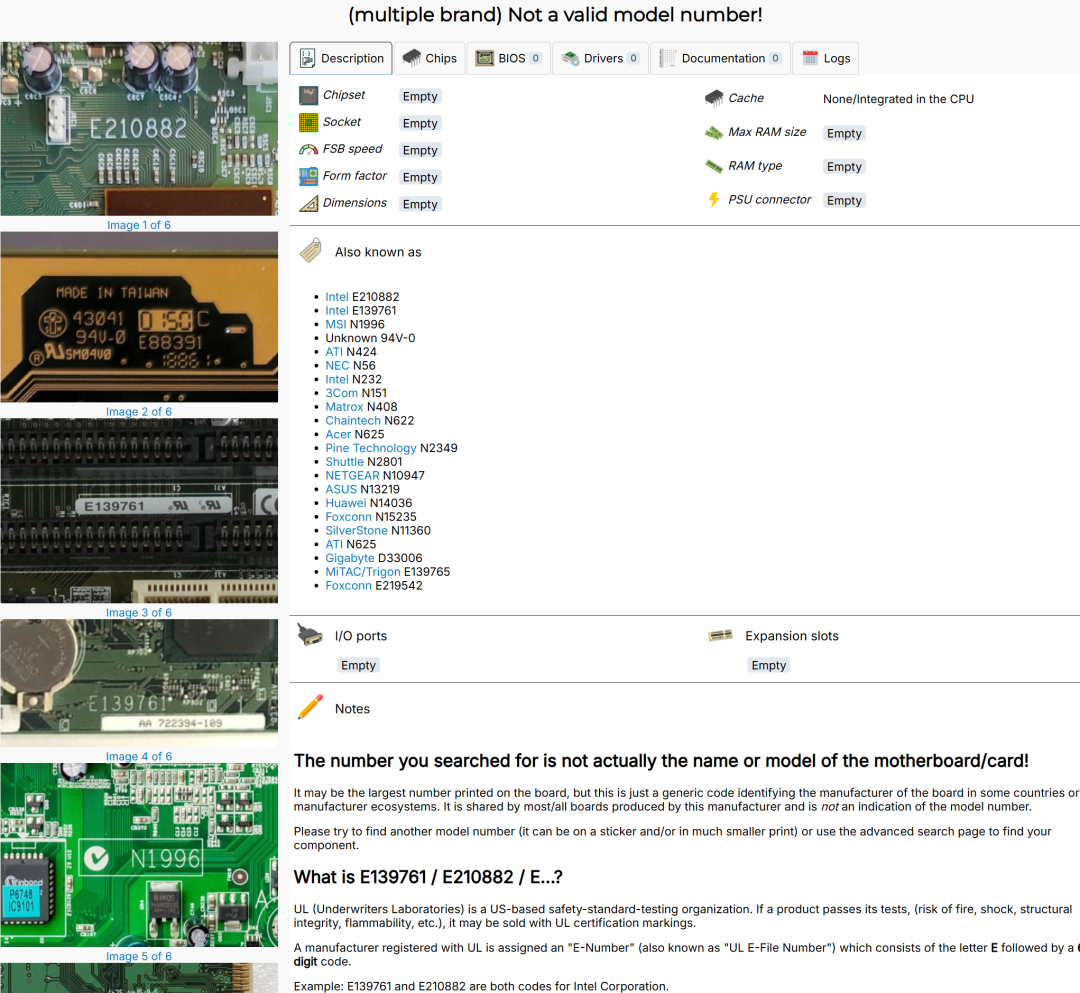Image resolution: width=1080 pixels, height=993 pixels.
Task: Click the Cache chip icon
Action: click(714, 98)
